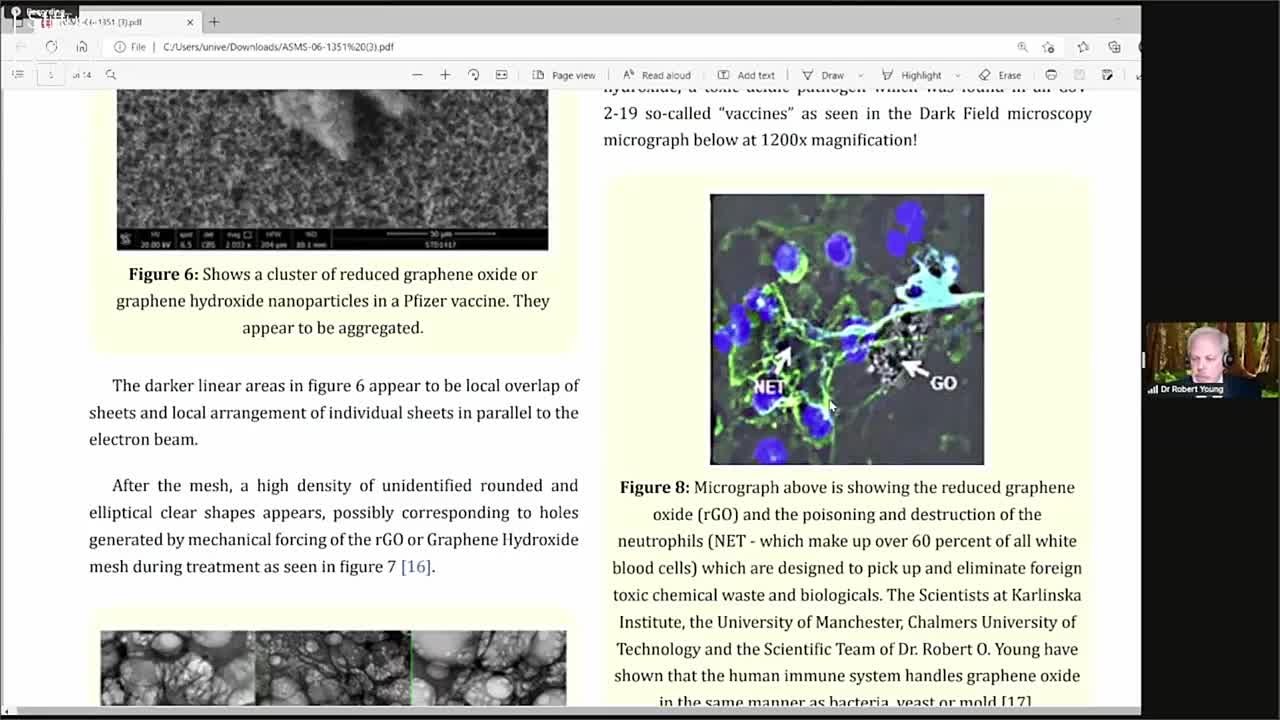Image resolution: width=1280 pixels, height=720 pixels.
Task: Click the Save as icon
Action: [x=1107, y=75]
